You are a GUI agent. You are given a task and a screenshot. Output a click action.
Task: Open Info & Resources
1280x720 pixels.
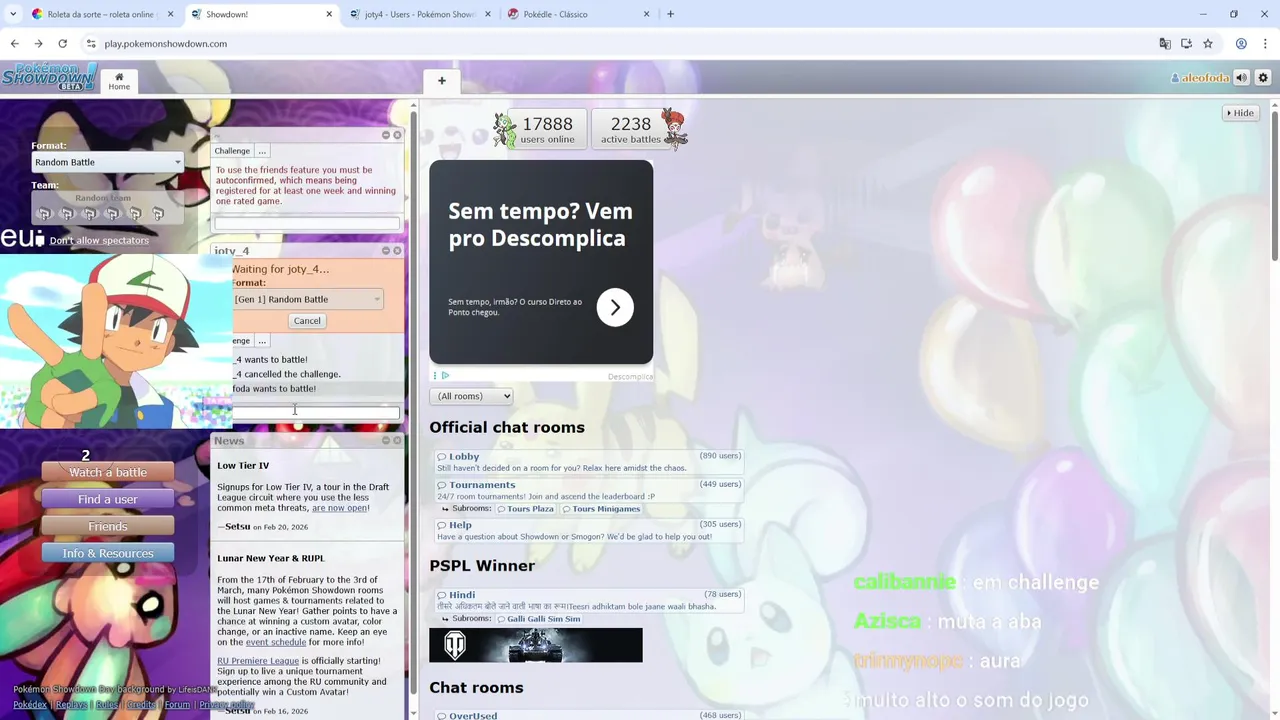[x=108, y=553]
